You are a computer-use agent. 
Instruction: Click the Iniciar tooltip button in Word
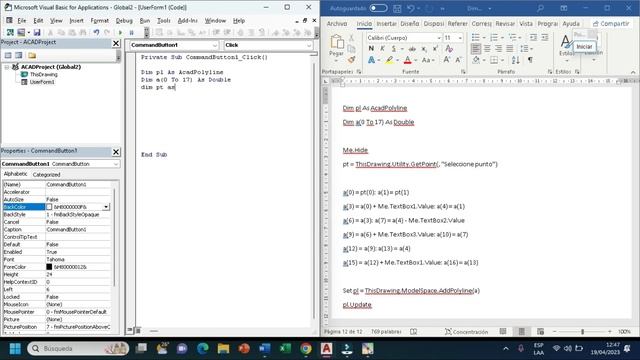(584, 47)
